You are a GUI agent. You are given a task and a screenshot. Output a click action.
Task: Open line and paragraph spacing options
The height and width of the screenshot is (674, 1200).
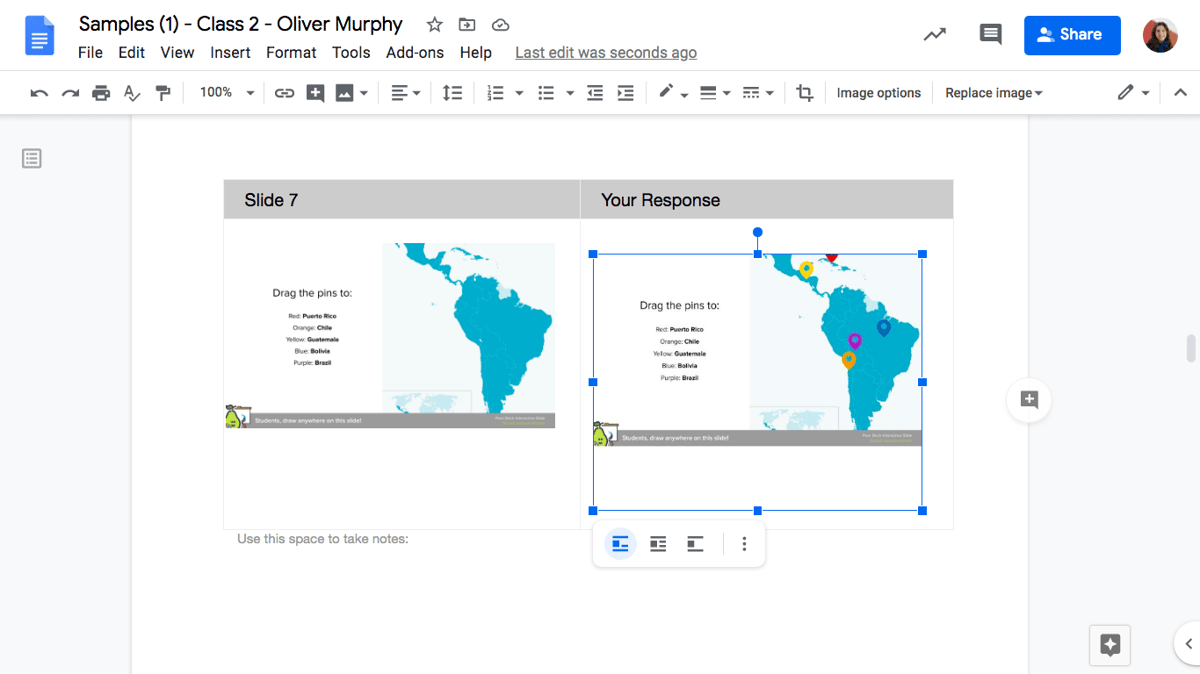click(x=452, y=92)
